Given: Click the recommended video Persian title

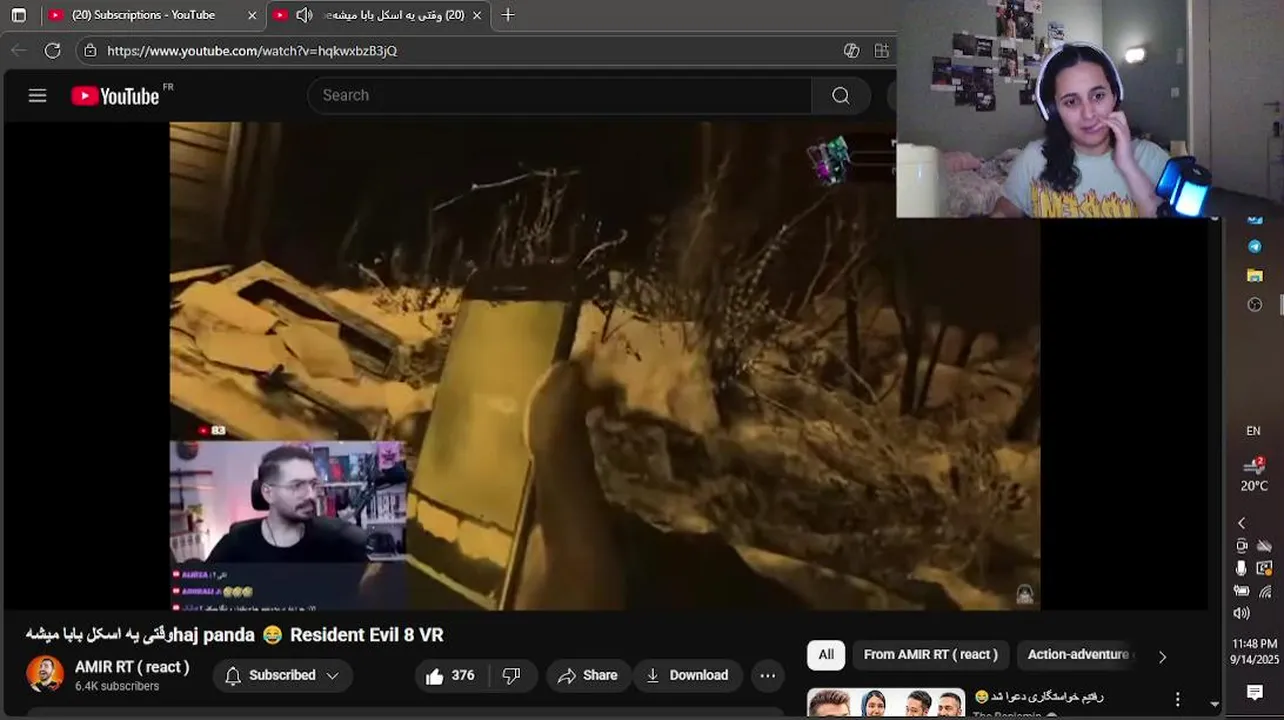Looking at the screenshot, I should 1039,697.
